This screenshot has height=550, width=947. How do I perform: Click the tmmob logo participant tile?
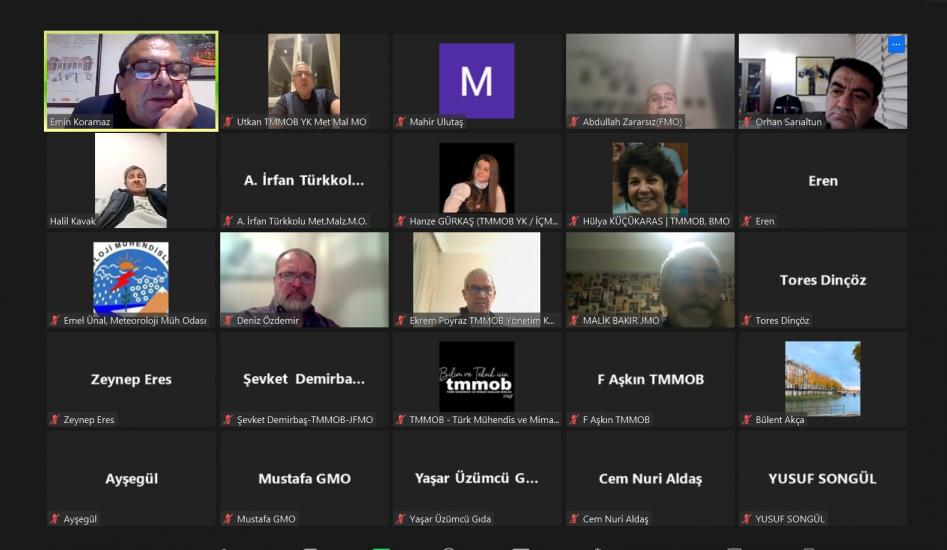[477, 379]
